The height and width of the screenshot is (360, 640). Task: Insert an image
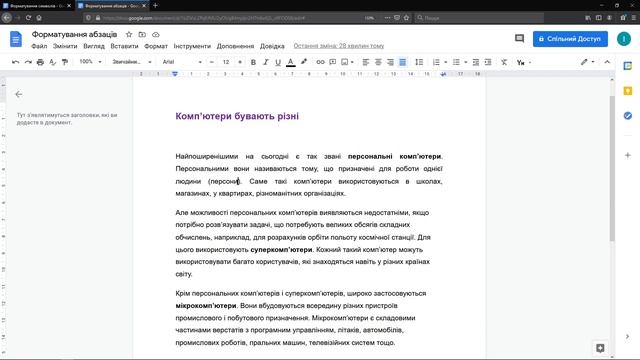coord(345,62)
